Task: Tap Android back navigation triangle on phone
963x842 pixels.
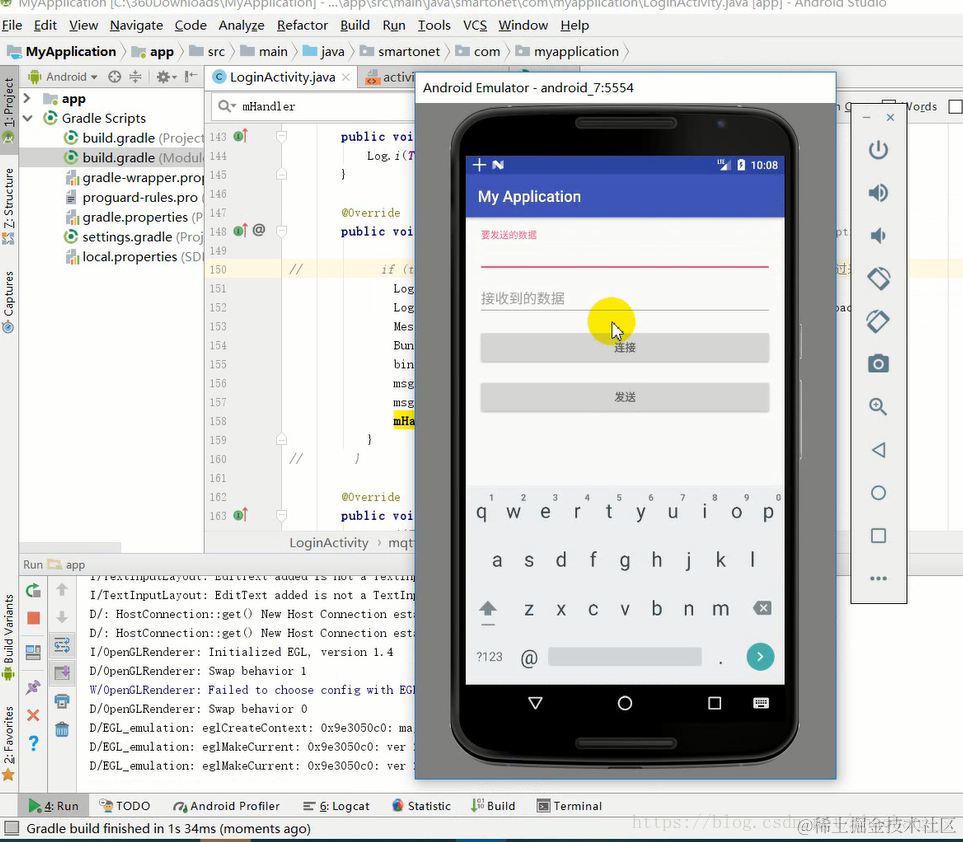Action: (x=535, y=703)
